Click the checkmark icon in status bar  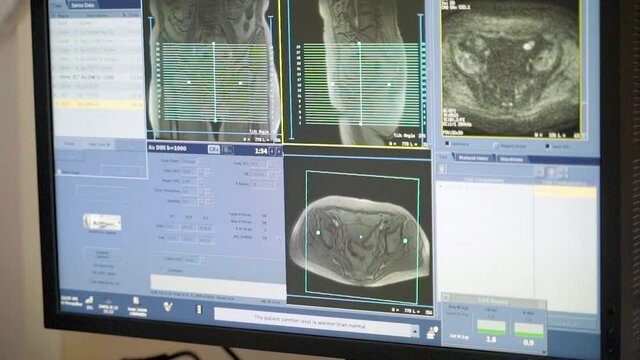[x=167, y=306]
